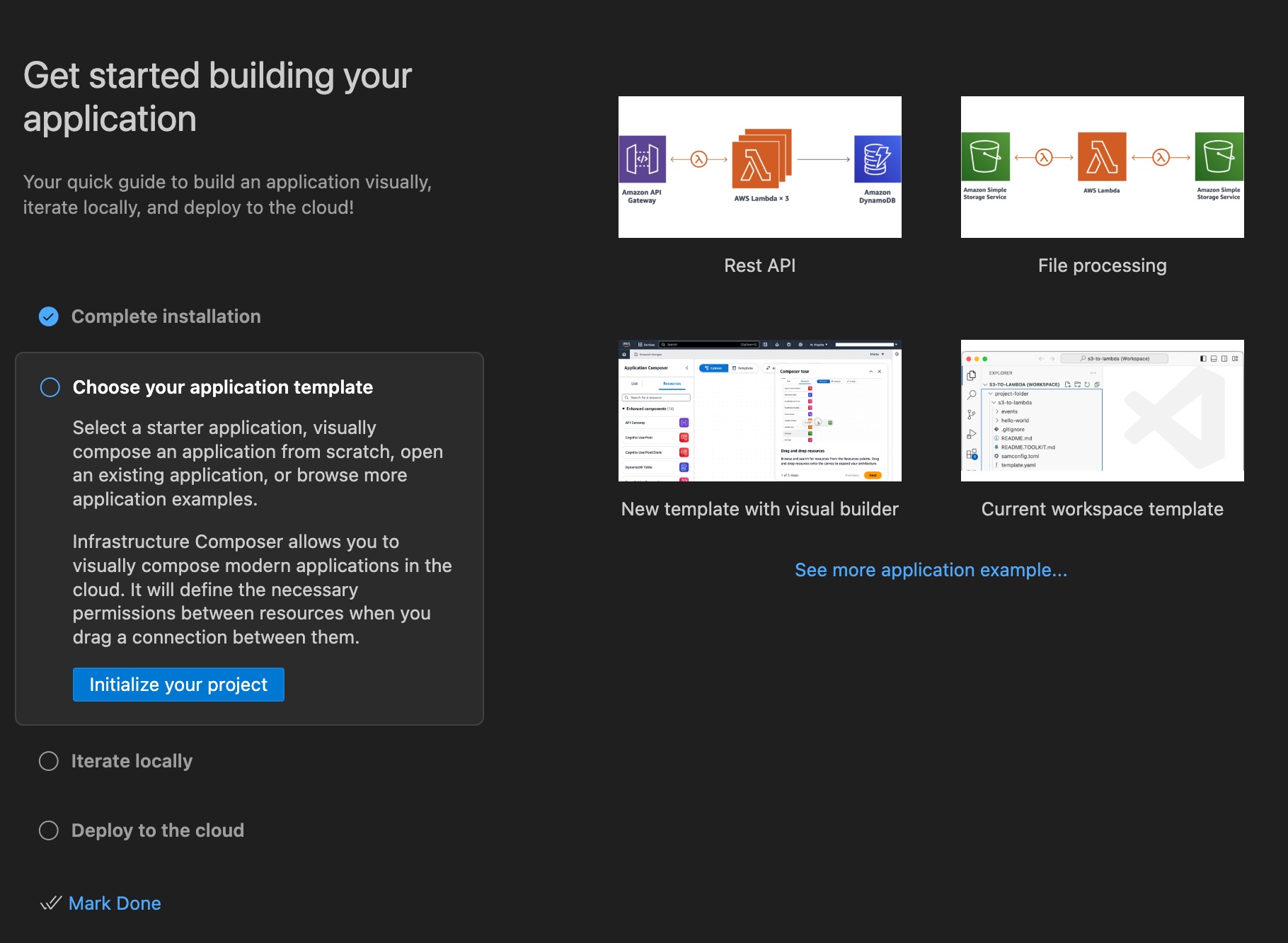The image size is (1288, 943).
Task: Collapse the Enhanced components section in builder preview
Action: coord(623,409)
